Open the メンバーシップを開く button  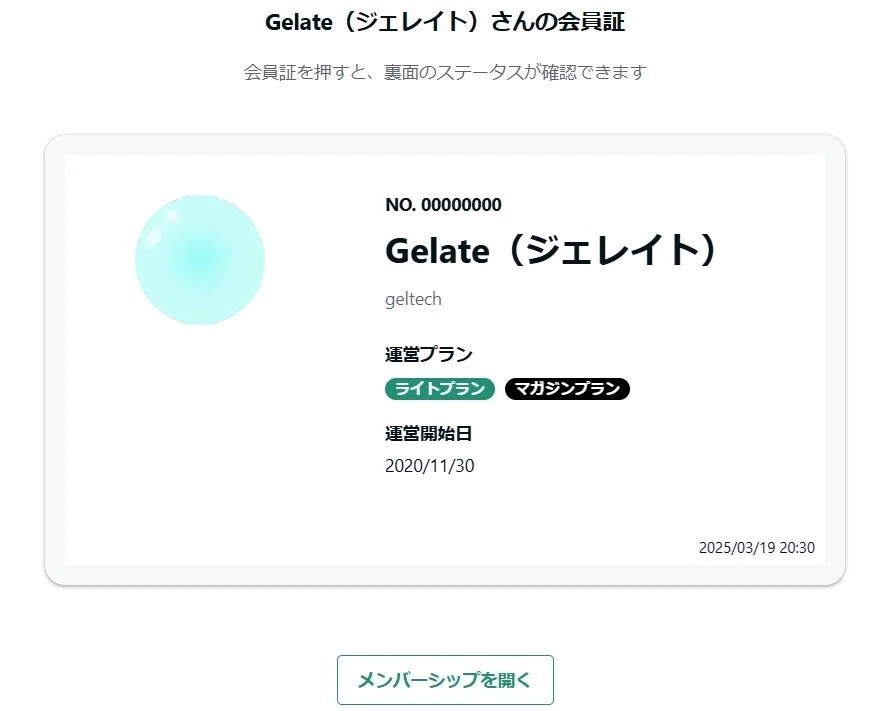[445, 680]
